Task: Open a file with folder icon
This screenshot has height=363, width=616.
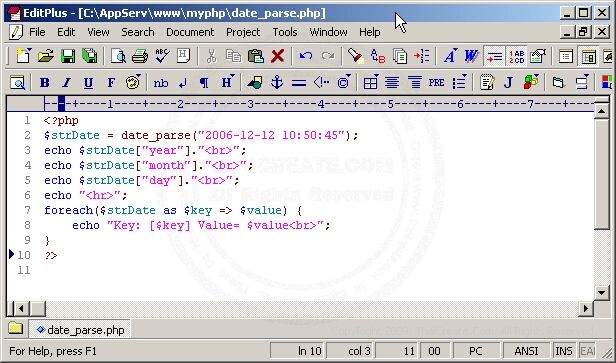Action: point(46,56)
